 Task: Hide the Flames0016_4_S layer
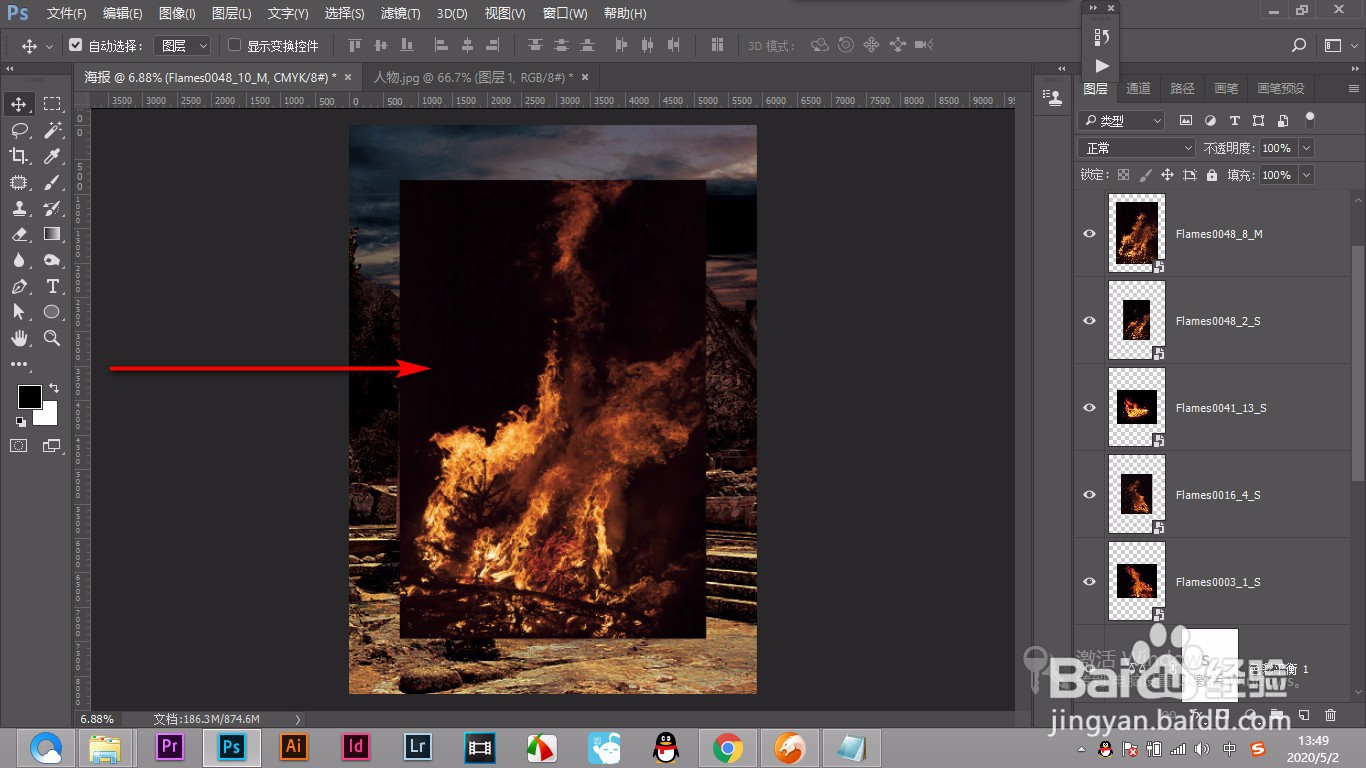1090,494
